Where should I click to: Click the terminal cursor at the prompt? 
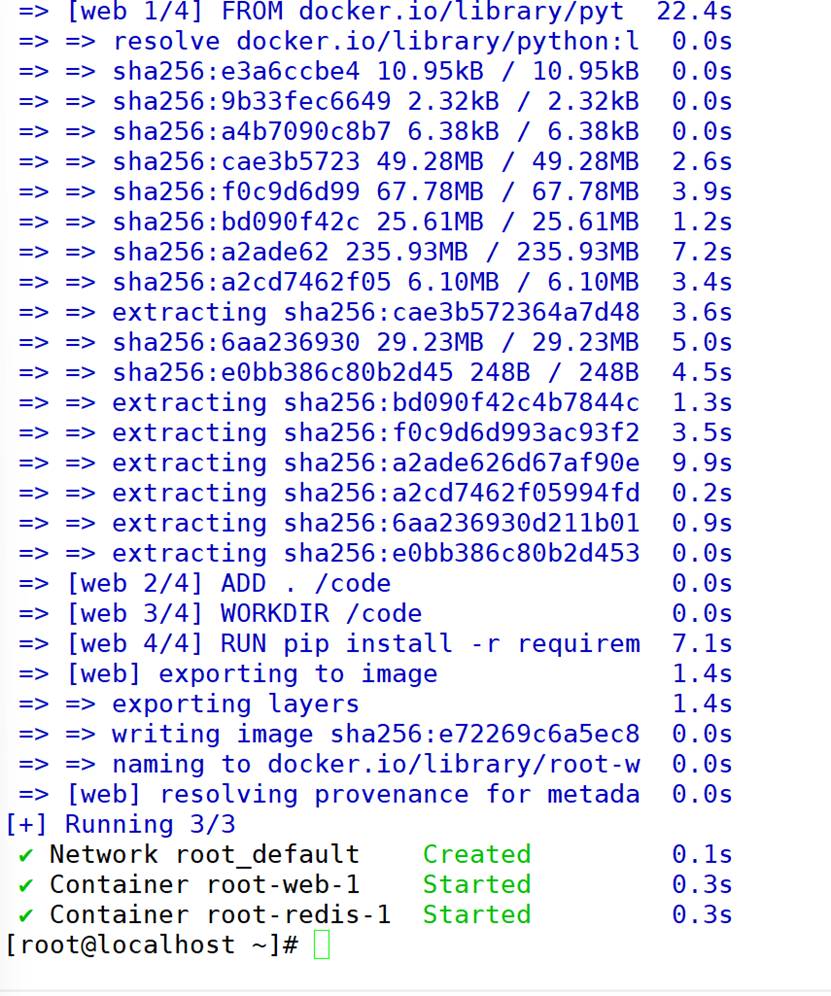click(x=322, y=944)
